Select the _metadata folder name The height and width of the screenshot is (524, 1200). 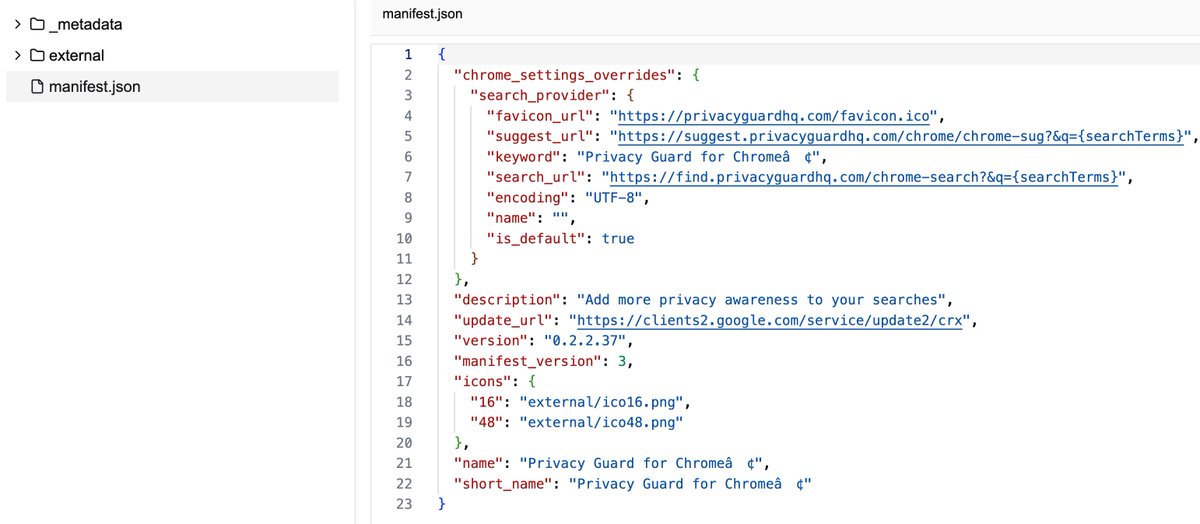(86, 24)
